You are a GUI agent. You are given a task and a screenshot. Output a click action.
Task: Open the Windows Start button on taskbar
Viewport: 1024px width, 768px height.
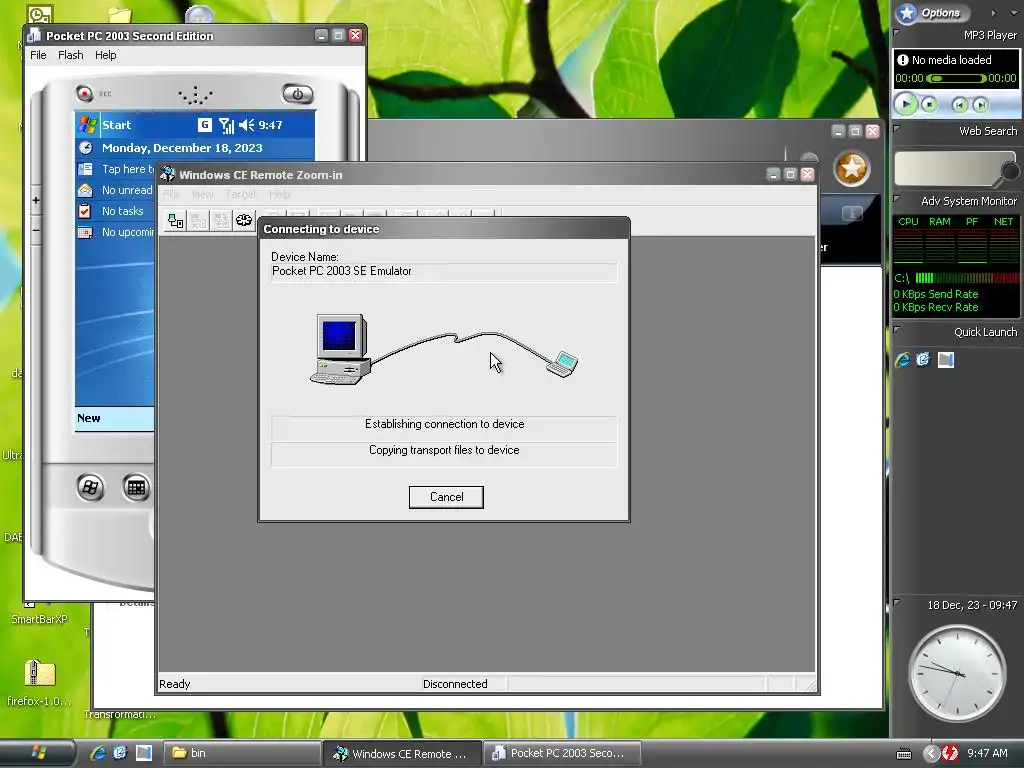38,753
